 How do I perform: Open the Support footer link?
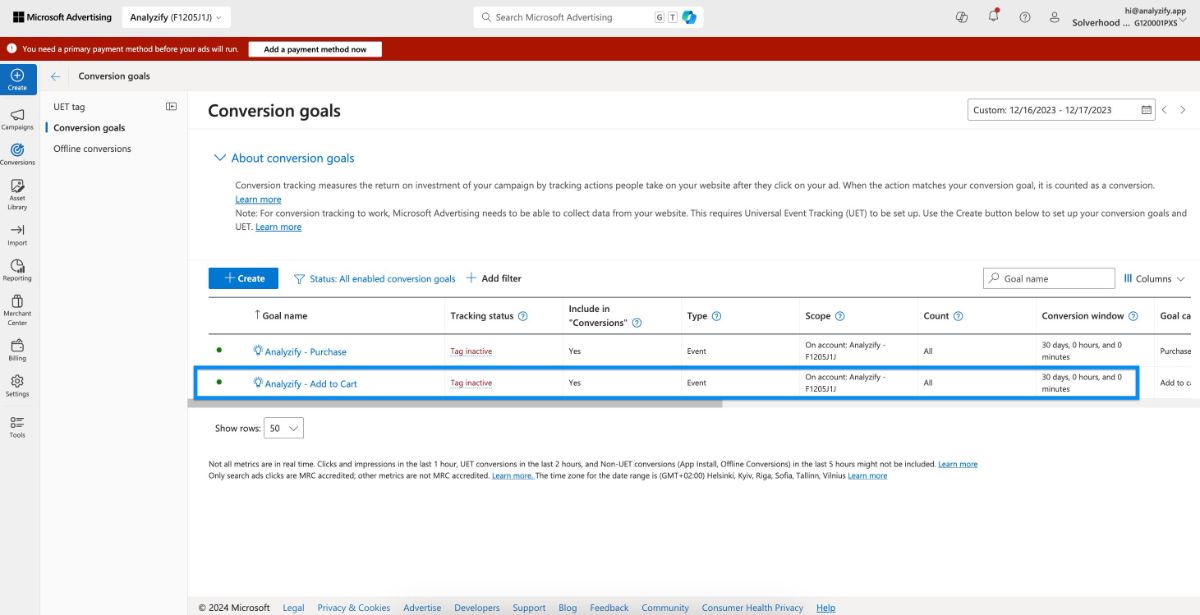click(x=529, y=608)
